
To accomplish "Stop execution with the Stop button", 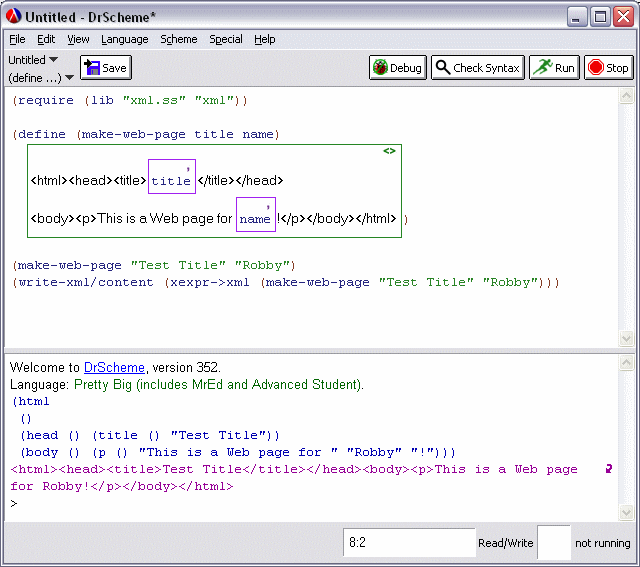I will tap(609, 68).
